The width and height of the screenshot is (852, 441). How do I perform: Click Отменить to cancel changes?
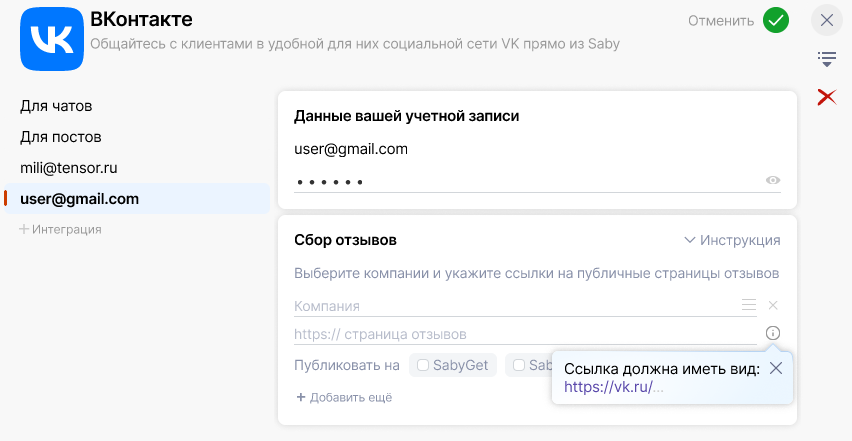pos(721,21)
